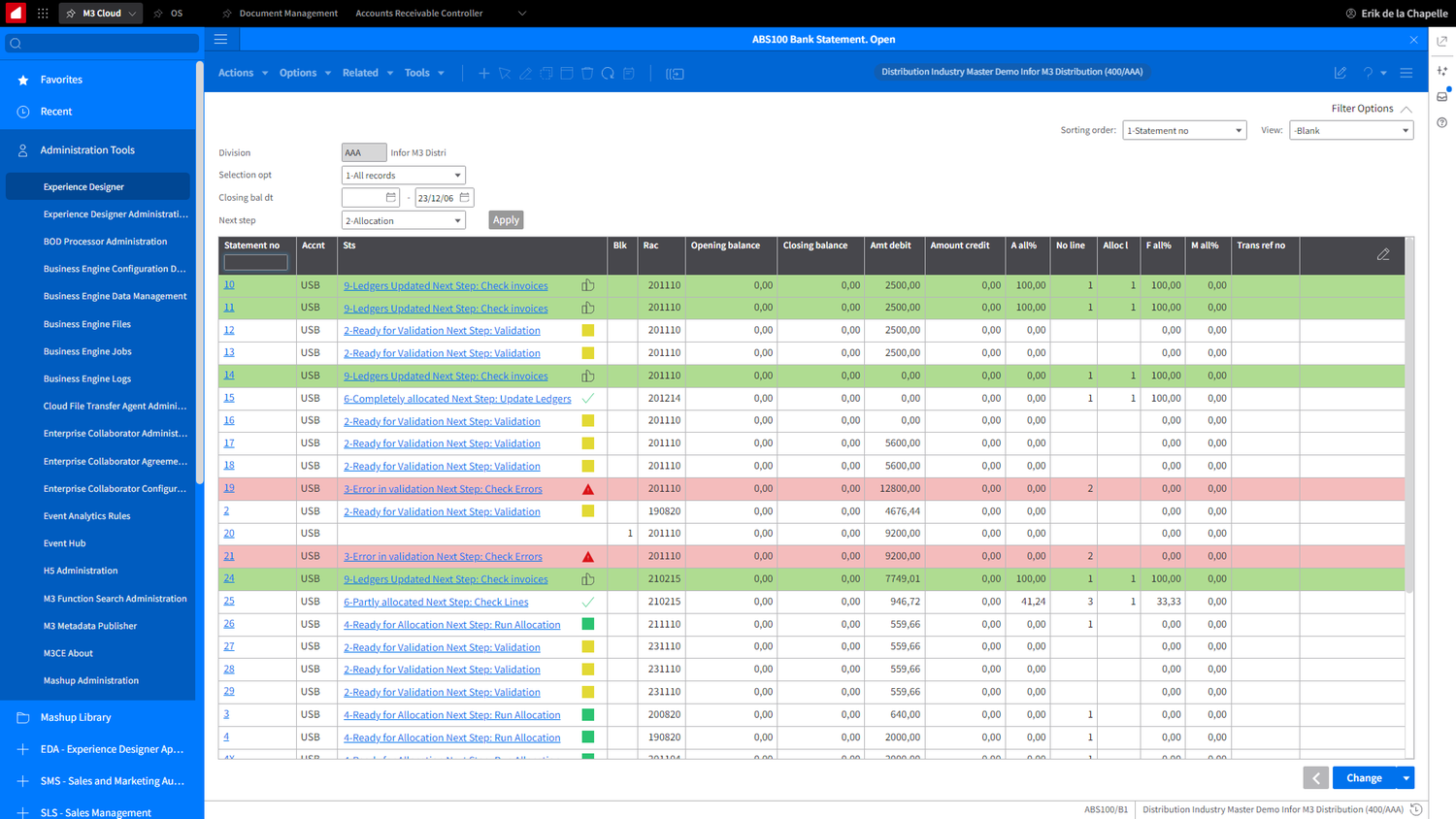Open statement link 9-Ledgers Updated Next Step: Check invoices
This screenshot has height=819, width=1456.
point(446,285)
